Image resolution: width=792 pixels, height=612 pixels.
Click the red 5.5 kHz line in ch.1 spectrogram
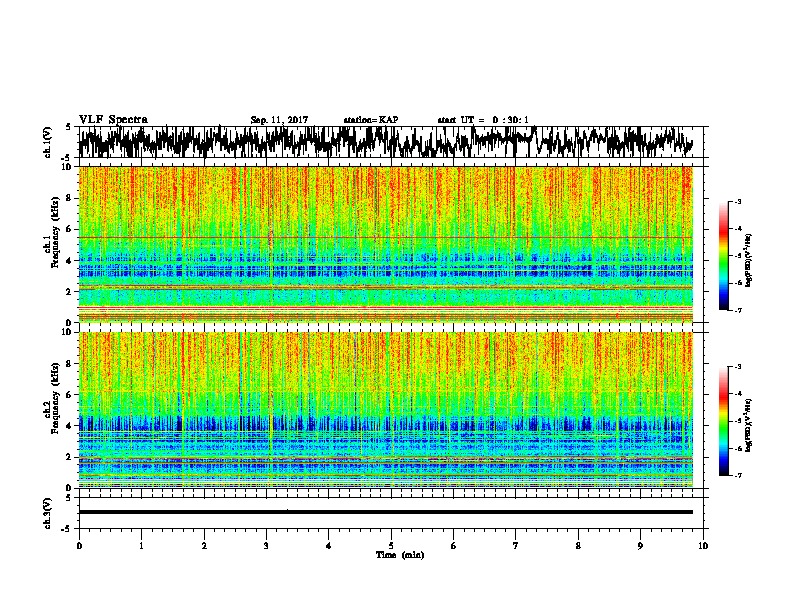pos(386,237)
